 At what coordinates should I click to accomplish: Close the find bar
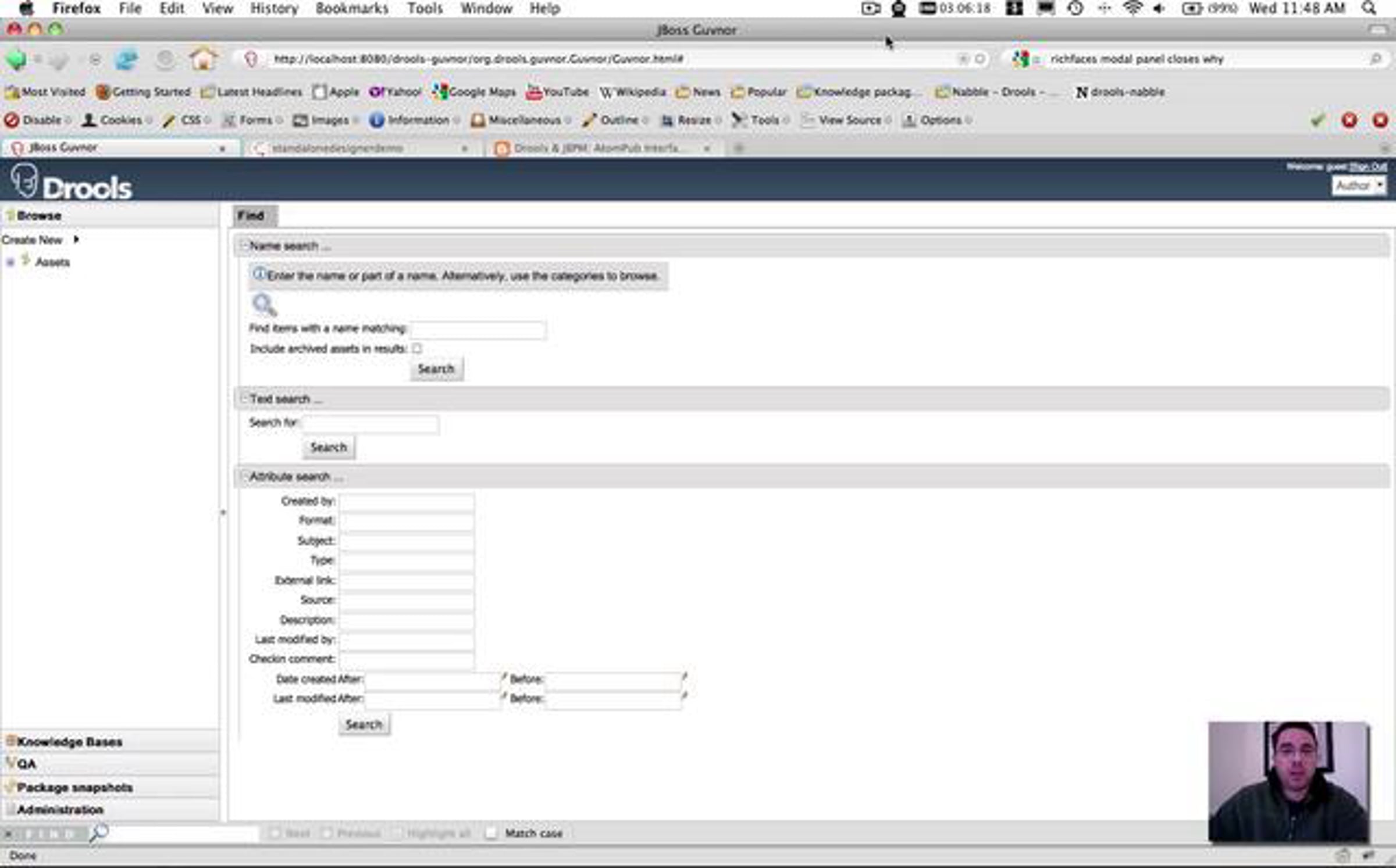8,834
